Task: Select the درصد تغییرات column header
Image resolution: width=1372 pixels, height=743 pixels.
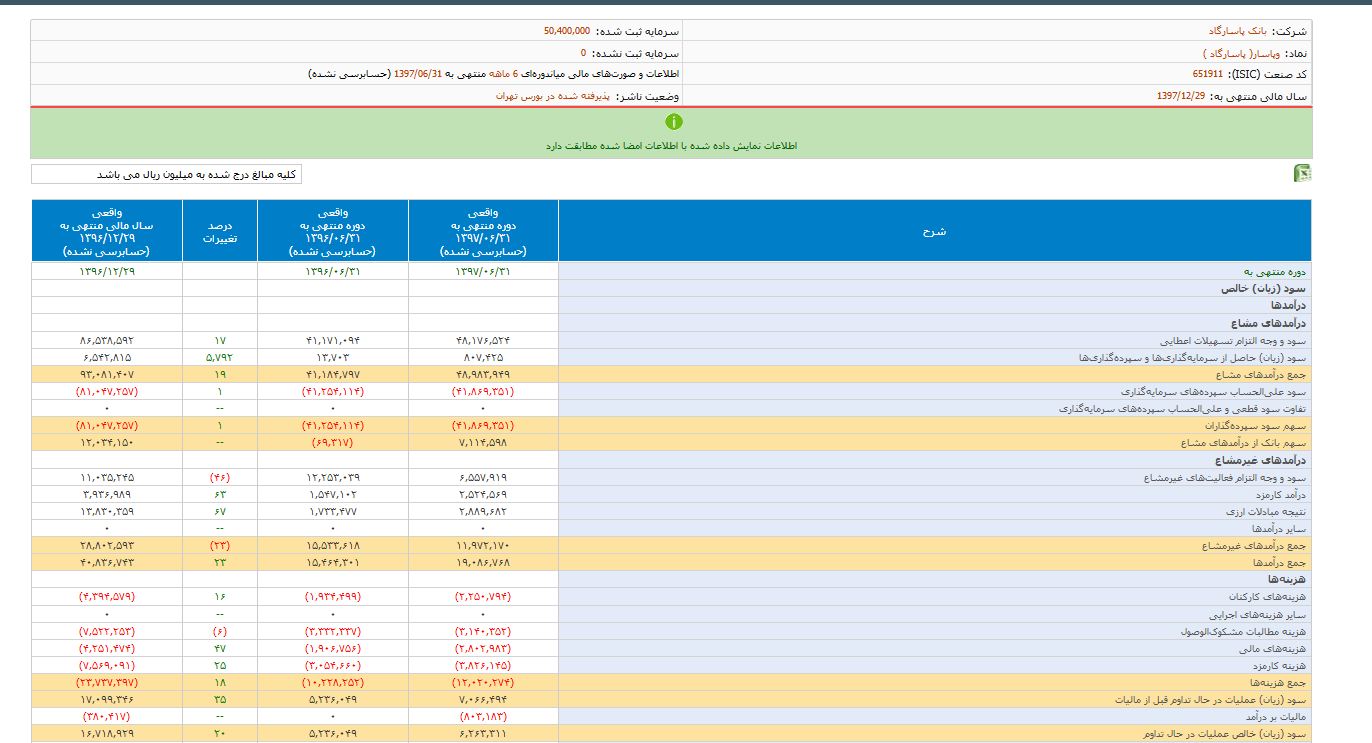Action: click(219, 231)
